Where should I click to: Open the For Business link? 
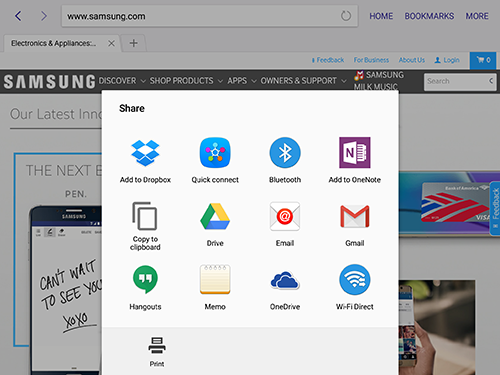click(371, 60)
